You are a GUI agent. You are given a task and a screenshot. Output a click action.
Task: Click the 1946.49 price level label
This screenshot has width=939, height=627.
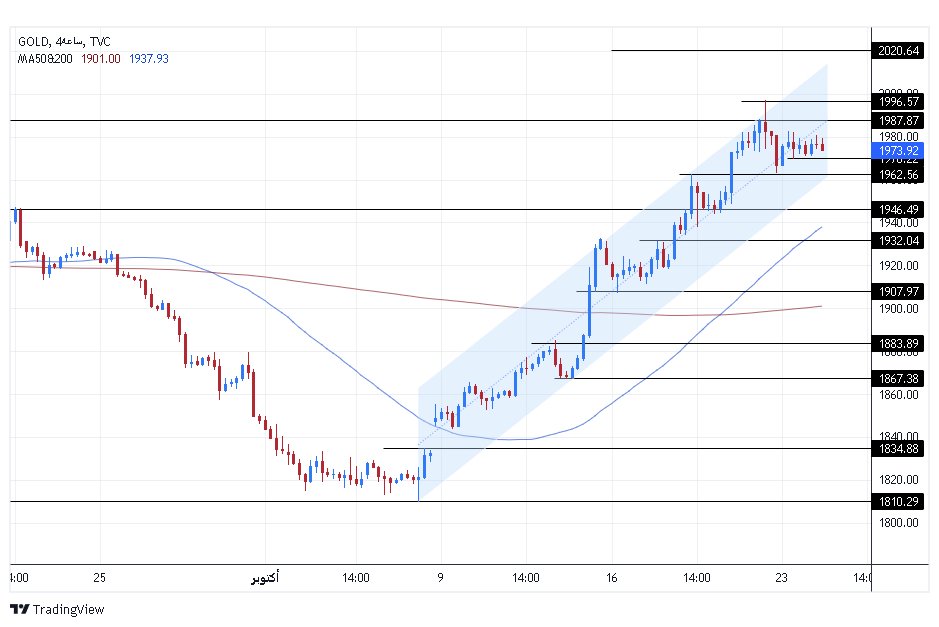897,210
